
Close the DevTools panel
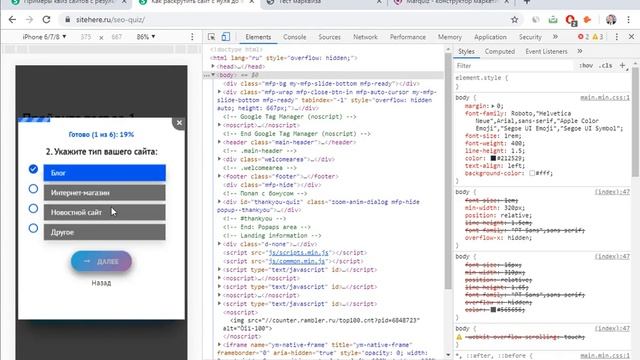tap(631, 37)
